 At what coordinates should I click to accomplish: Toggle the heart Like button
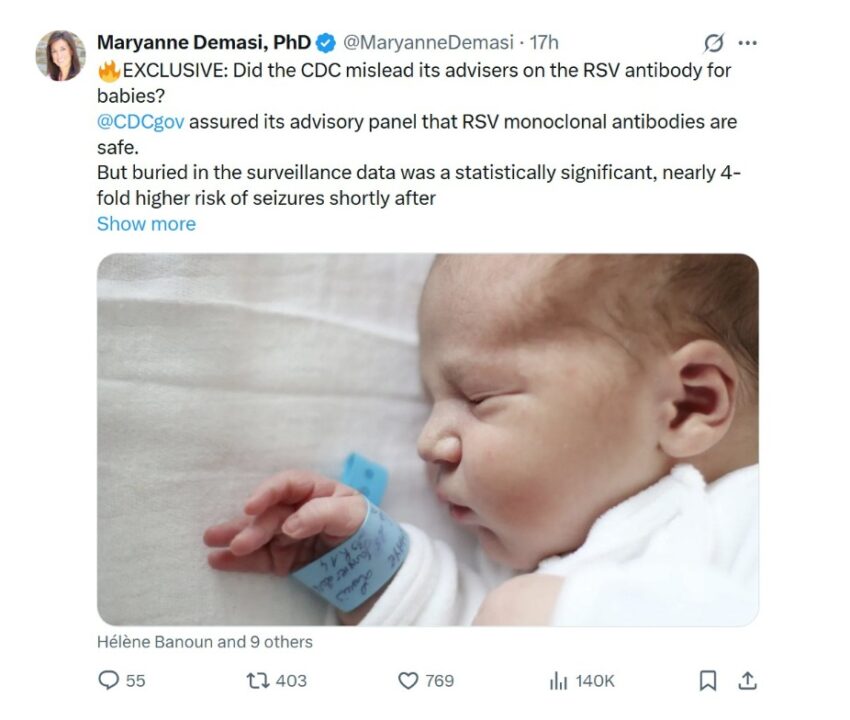(x=408, y=681)
